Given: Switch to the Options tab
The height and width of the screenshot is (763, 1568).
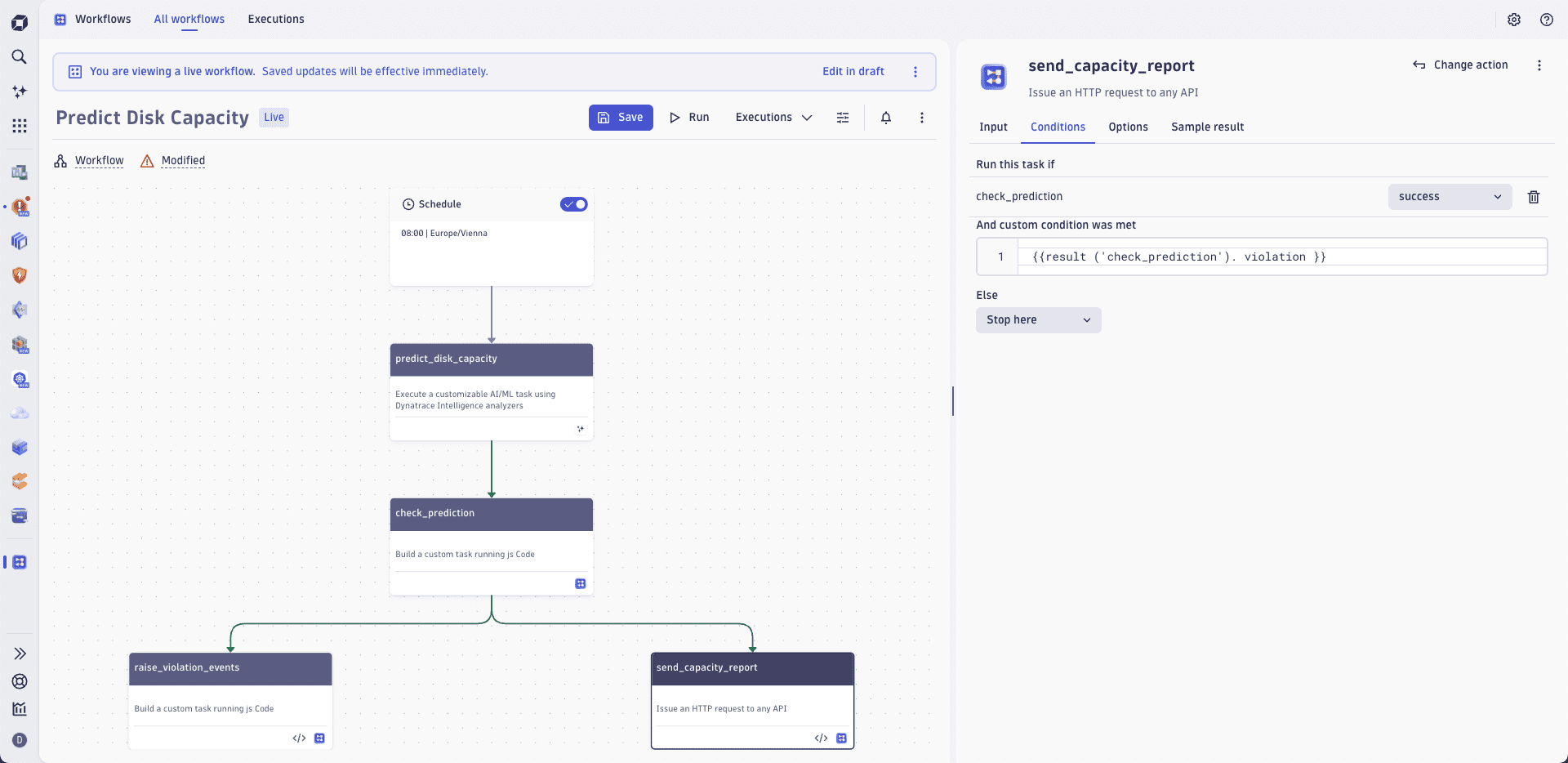Looking at the screenshot, I should 1128,127.
